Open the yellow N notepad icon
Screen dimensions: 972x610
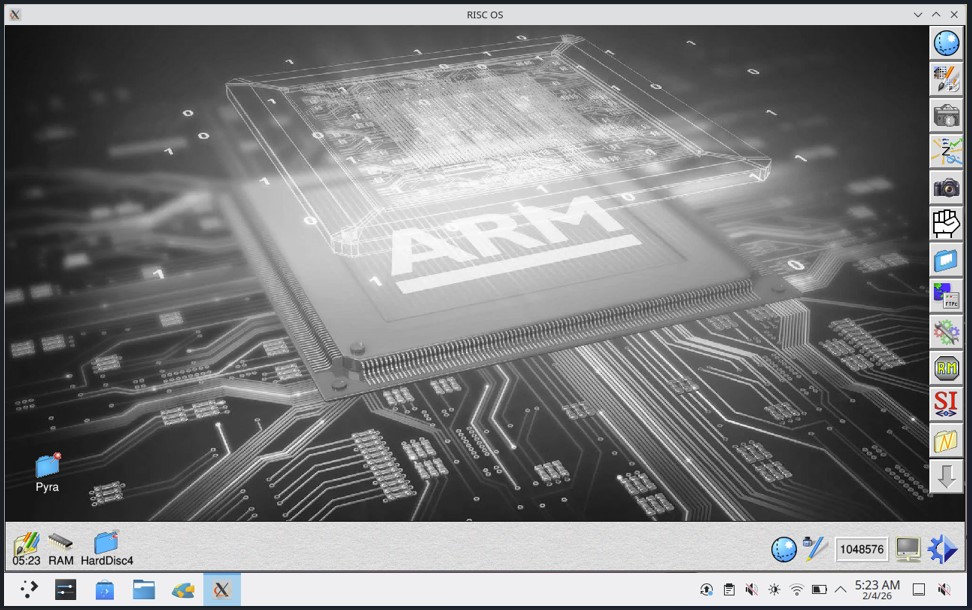[946, 439]
